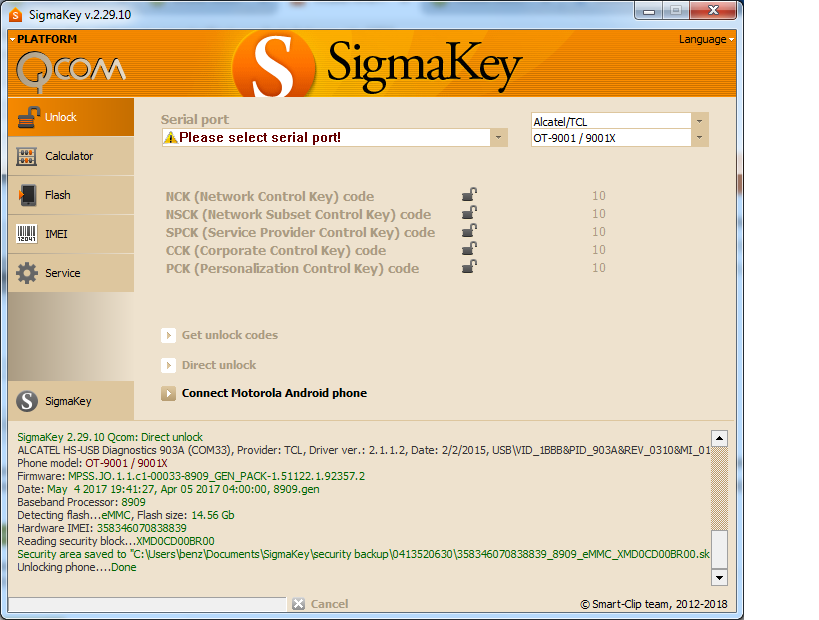The width and height of the screenshot is (819, 620).
Task: Click the log panel scrollbar thumb
Action: 719,549
